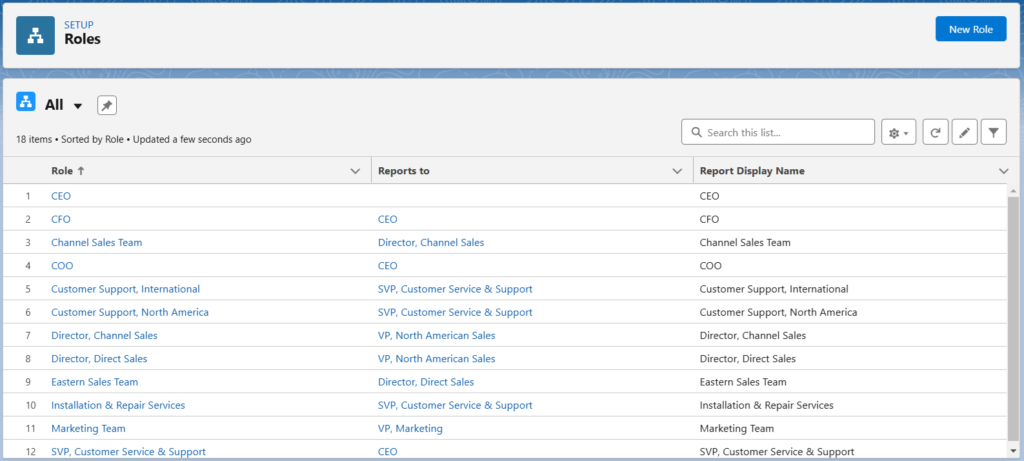Click the 18 items sorted status text
The height and width of the screenshot is (461, 1024).
coord(133,139)
